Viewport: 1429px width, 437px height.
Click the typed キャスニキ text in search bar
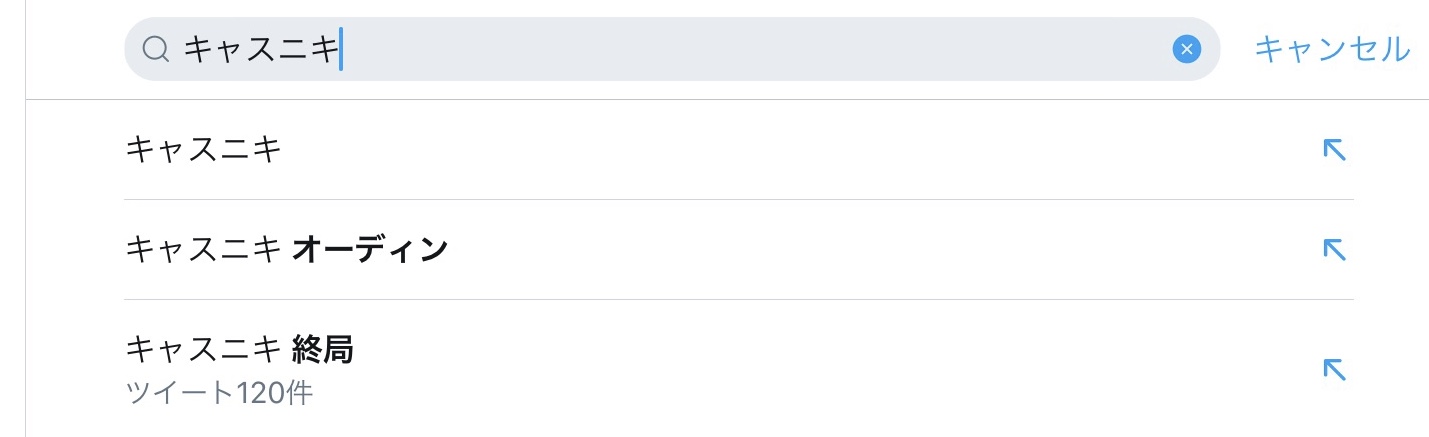coord(261,49)
